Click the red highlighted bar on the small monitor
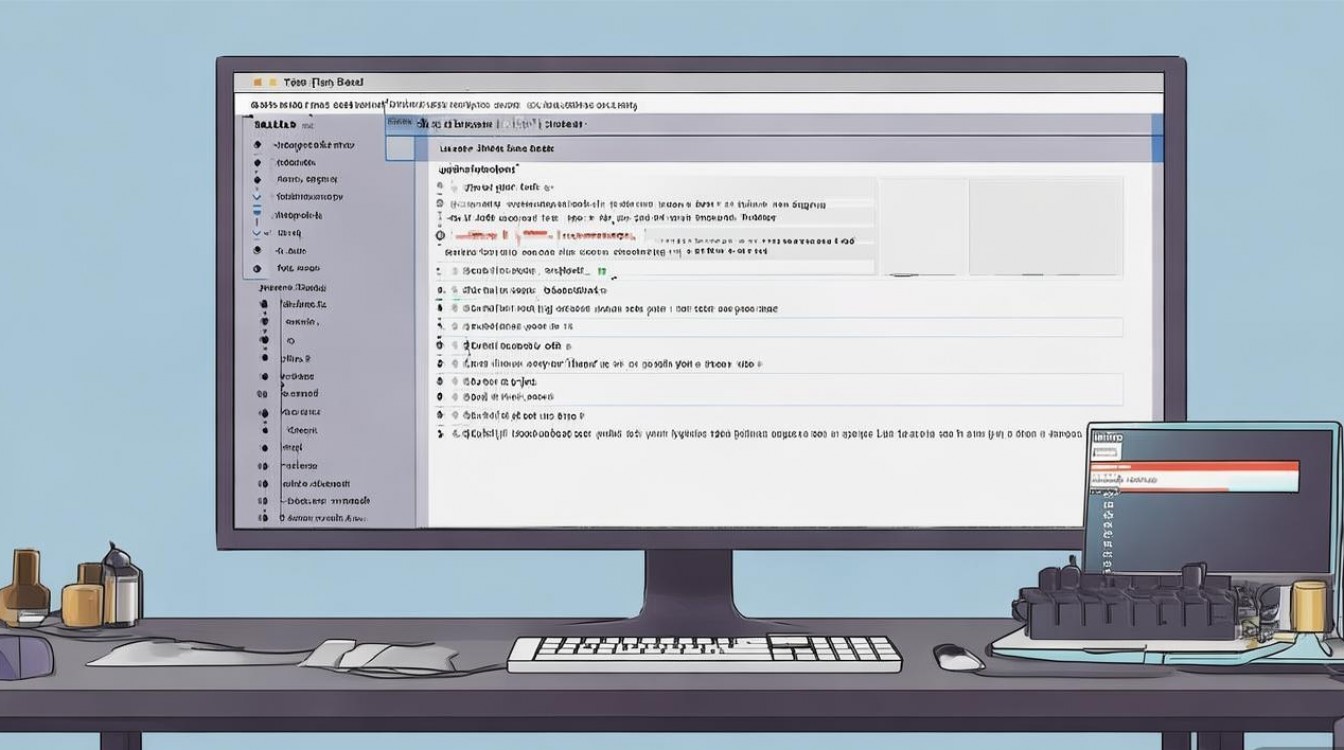 click(1195, 468)
